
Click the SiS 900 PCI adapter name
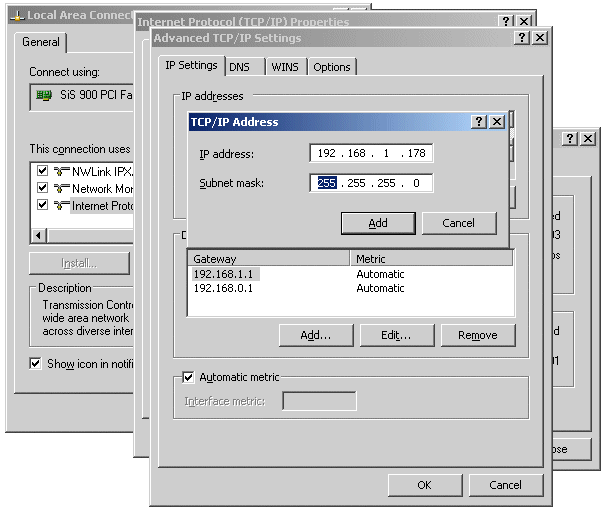[96, 95]
